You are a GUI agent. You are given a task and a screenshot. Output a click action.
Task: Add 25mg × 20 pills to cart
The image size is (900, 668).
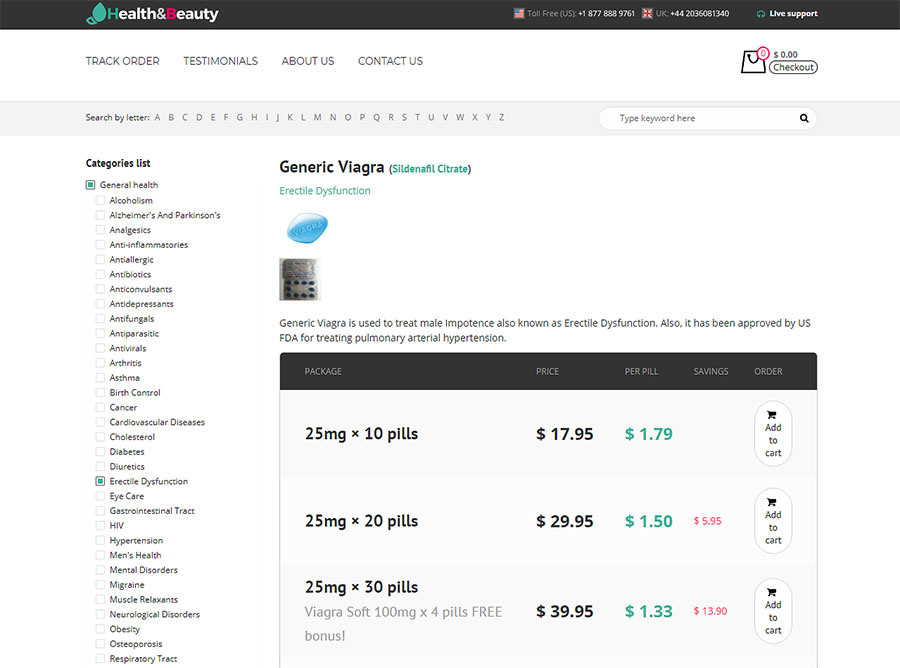(x=773, y=521)
